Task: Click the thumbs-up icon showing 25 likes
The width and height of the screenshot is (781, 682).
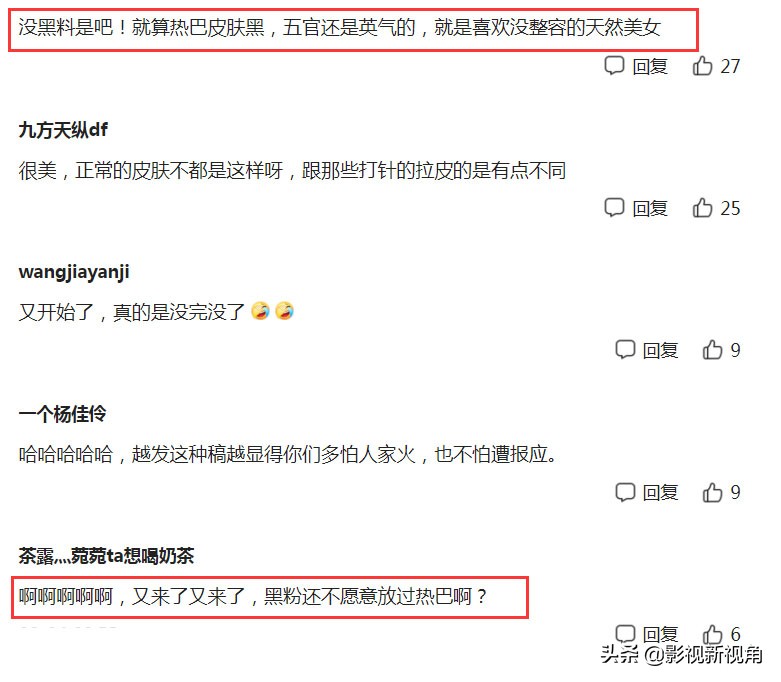Action: click(702, 208)
